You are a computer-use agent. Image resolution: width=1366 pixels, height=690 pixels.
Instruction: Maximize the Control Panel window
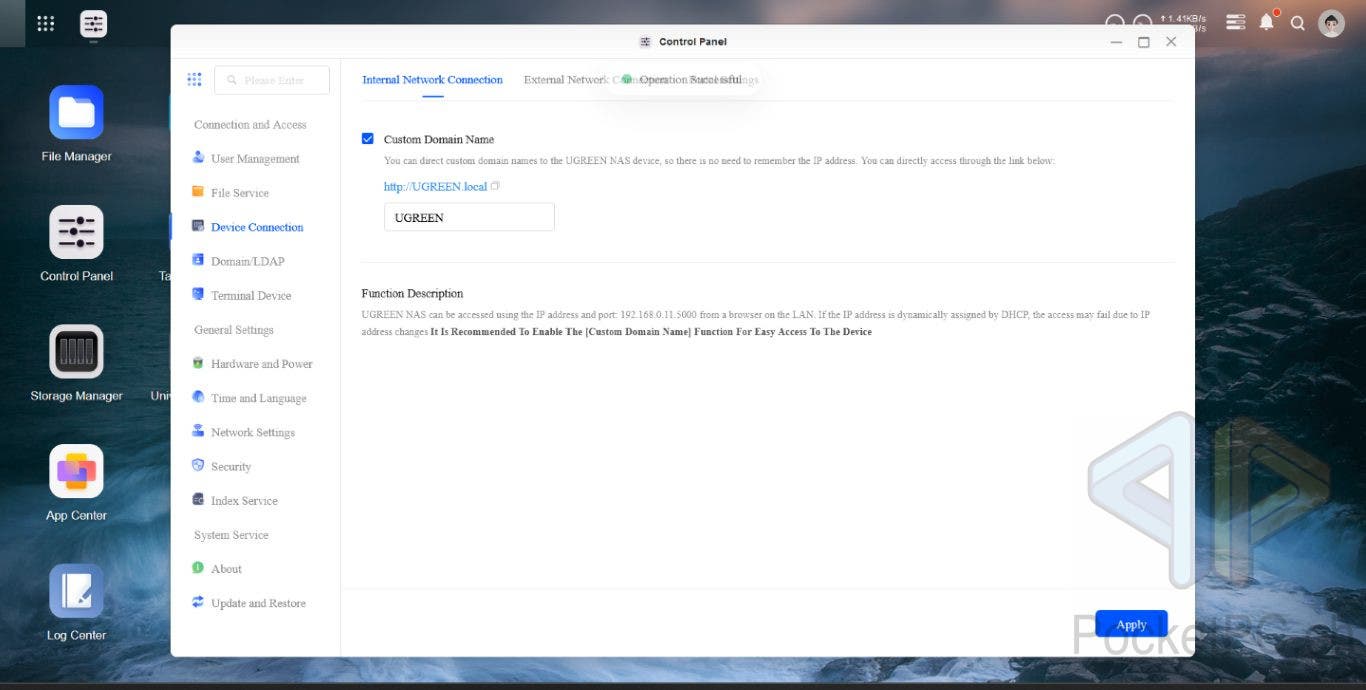(1144, 42)
